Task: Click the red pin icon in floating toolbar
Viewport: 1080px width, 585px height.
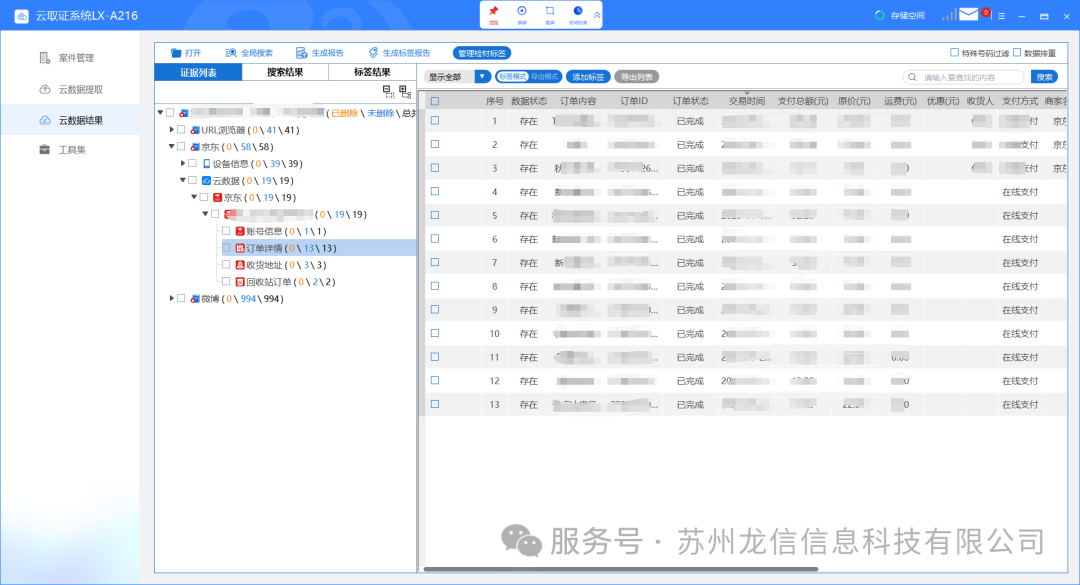Action: (493, 11)
